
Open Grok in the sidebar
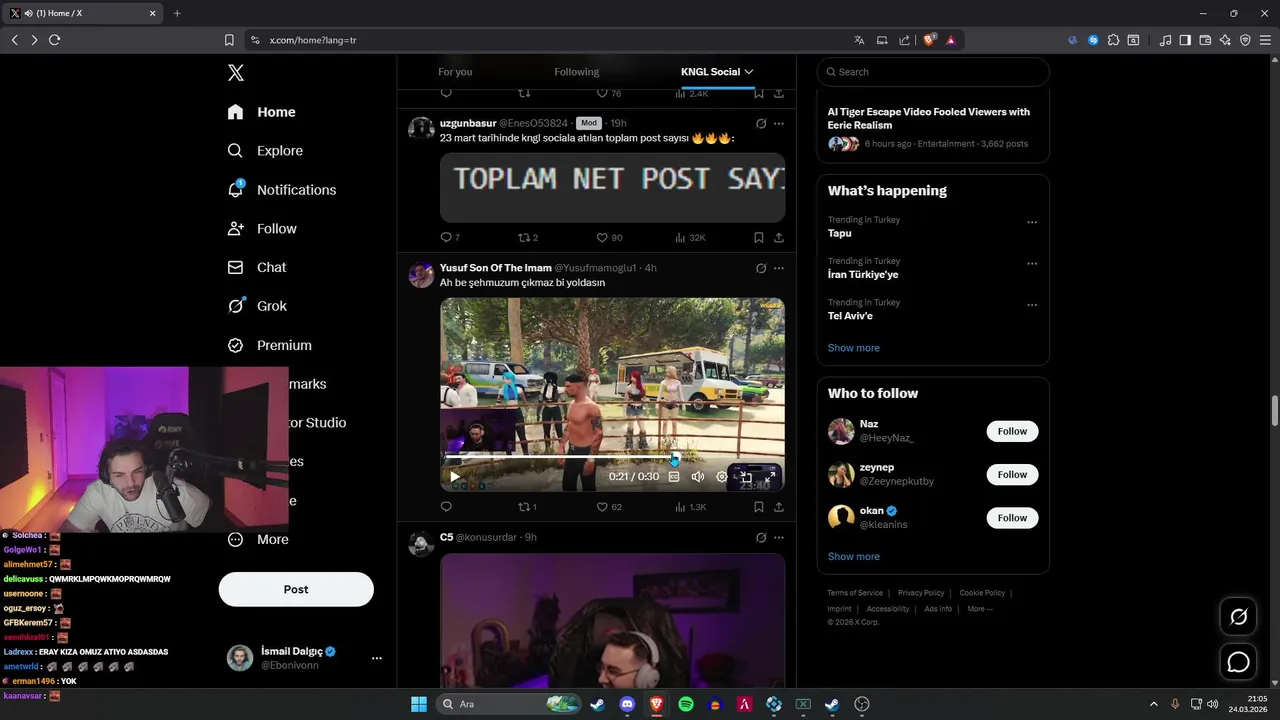(256, 306)
